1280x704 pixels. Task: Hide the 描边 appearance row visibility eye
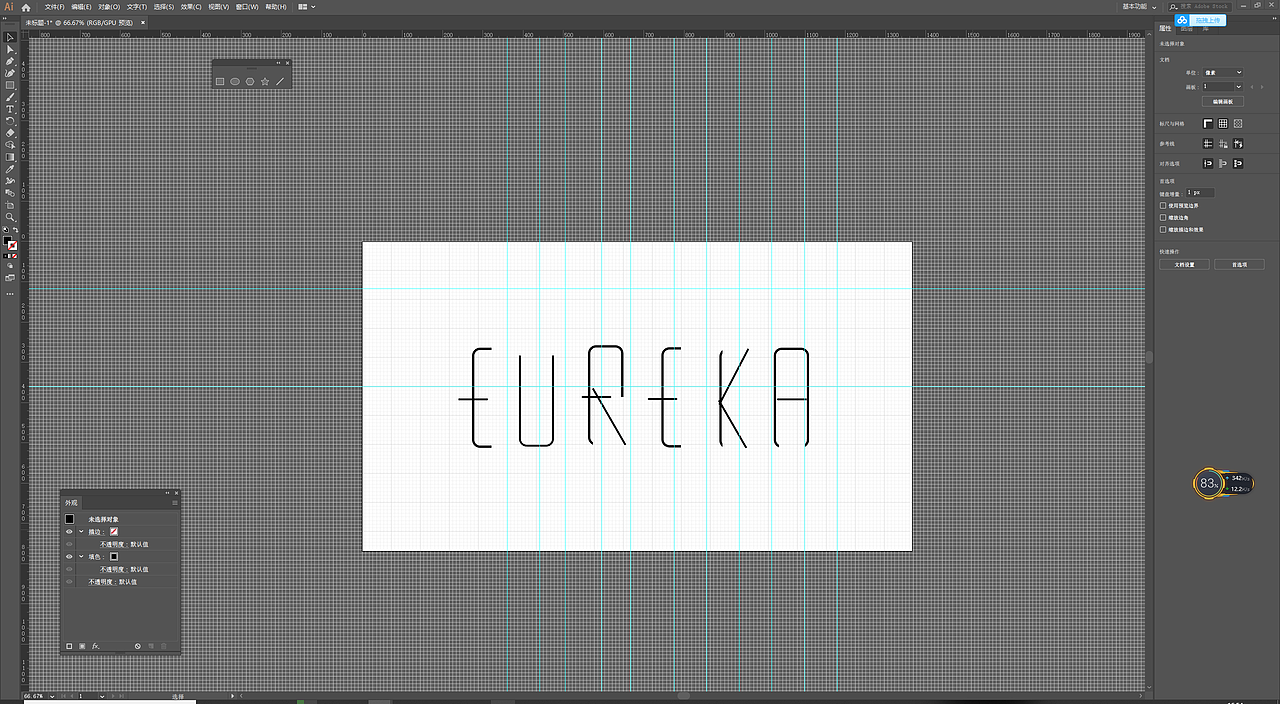click(69, 531)
